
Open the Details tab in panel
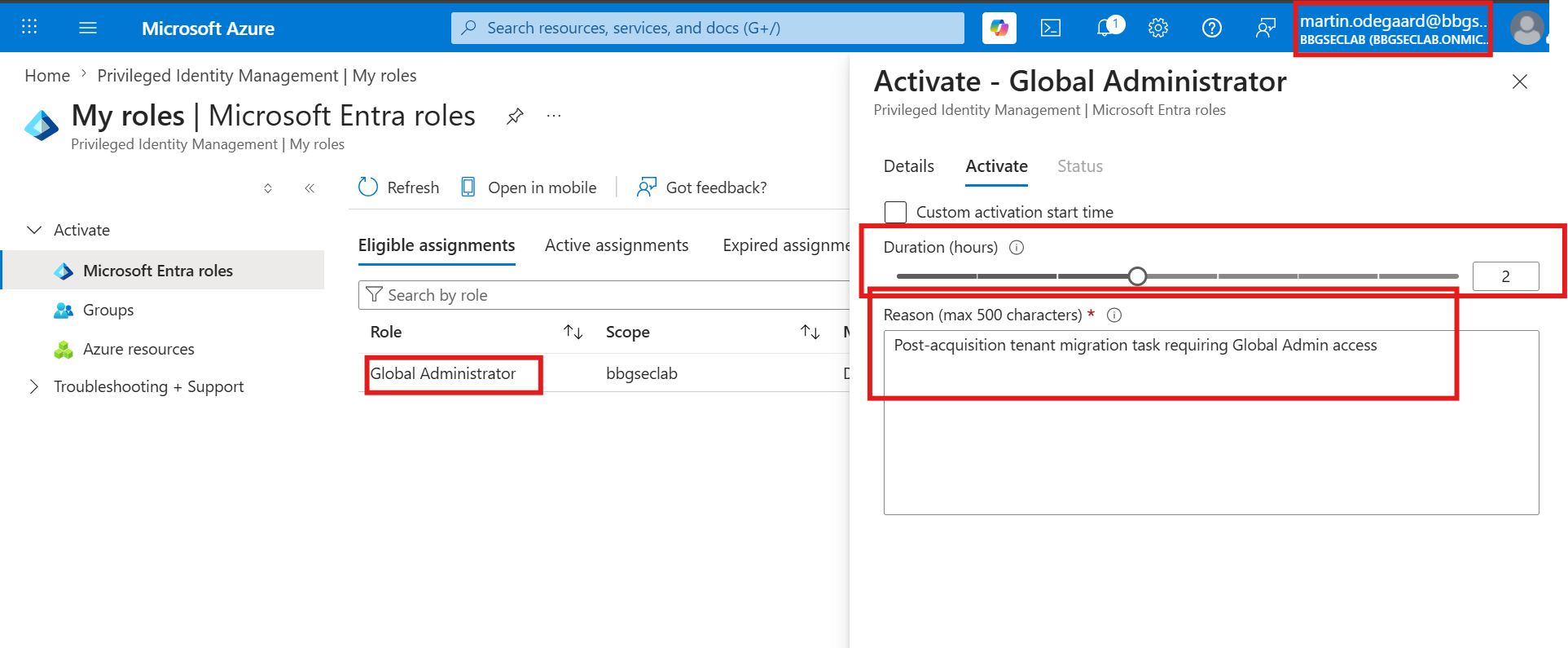click(909, 166)
